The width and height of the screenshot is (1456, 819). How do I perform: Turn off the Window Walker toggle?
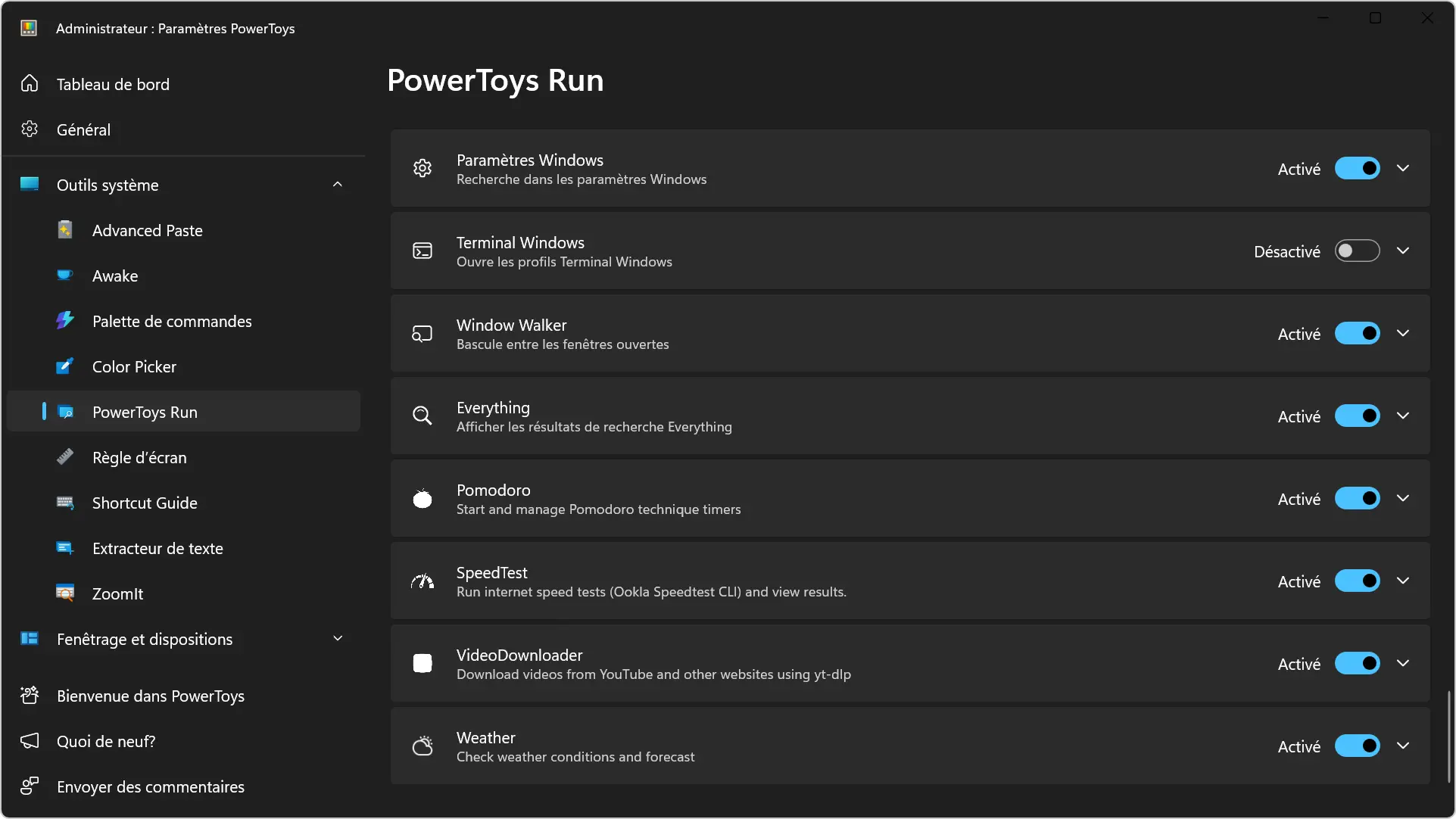click(1357, 333)
